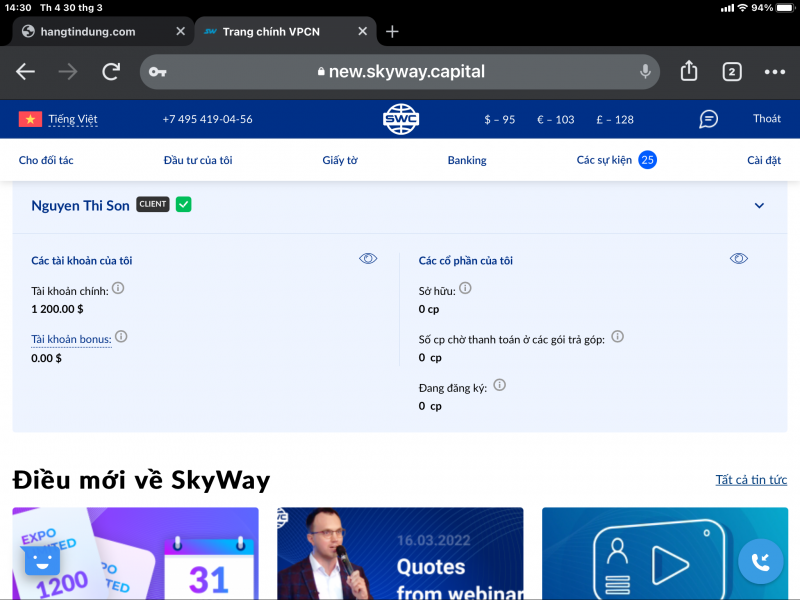
Task: Click the info icon next to Sở hữu
Action: tap(465, 289)
